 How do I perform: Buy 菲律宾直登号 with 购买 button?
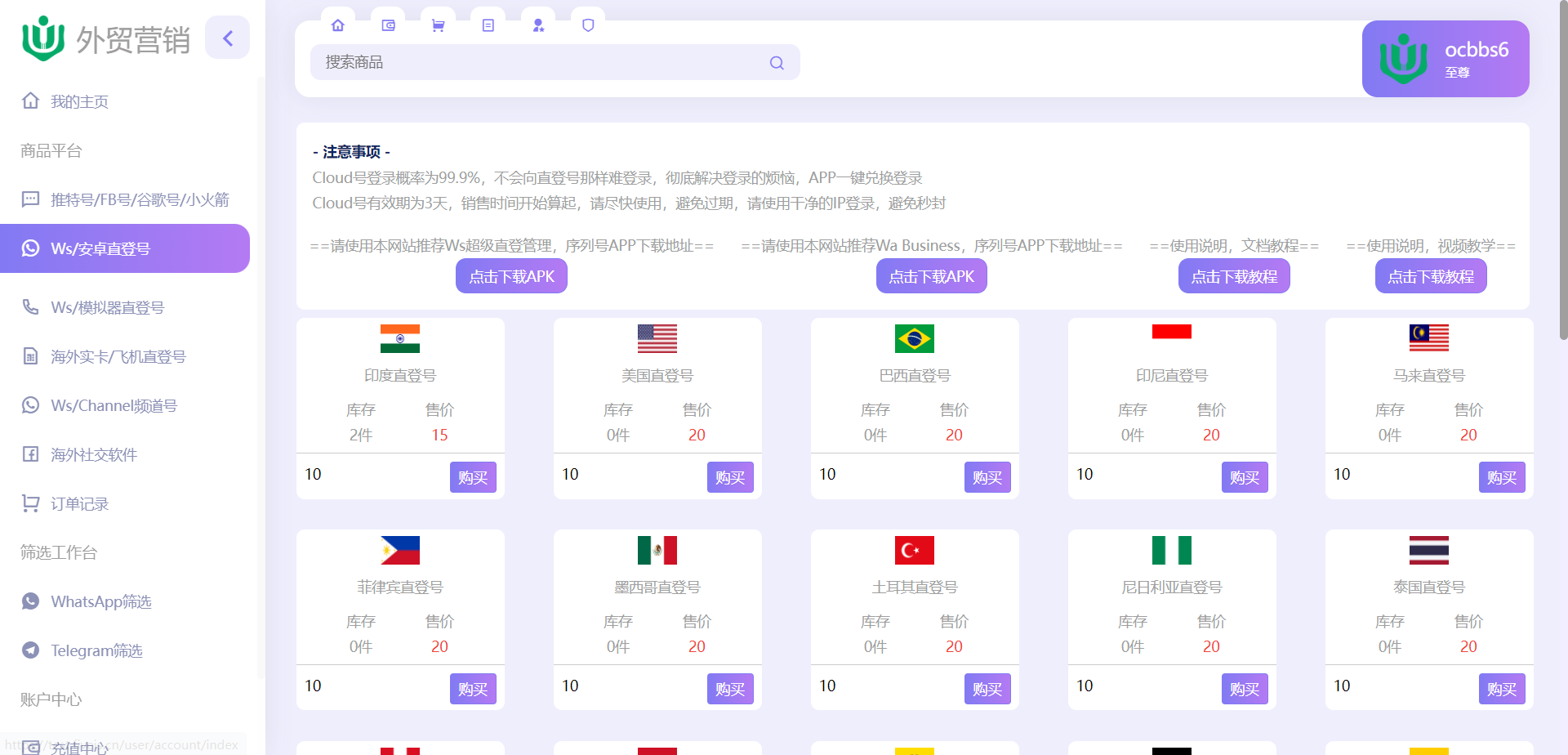click(473, 689)
